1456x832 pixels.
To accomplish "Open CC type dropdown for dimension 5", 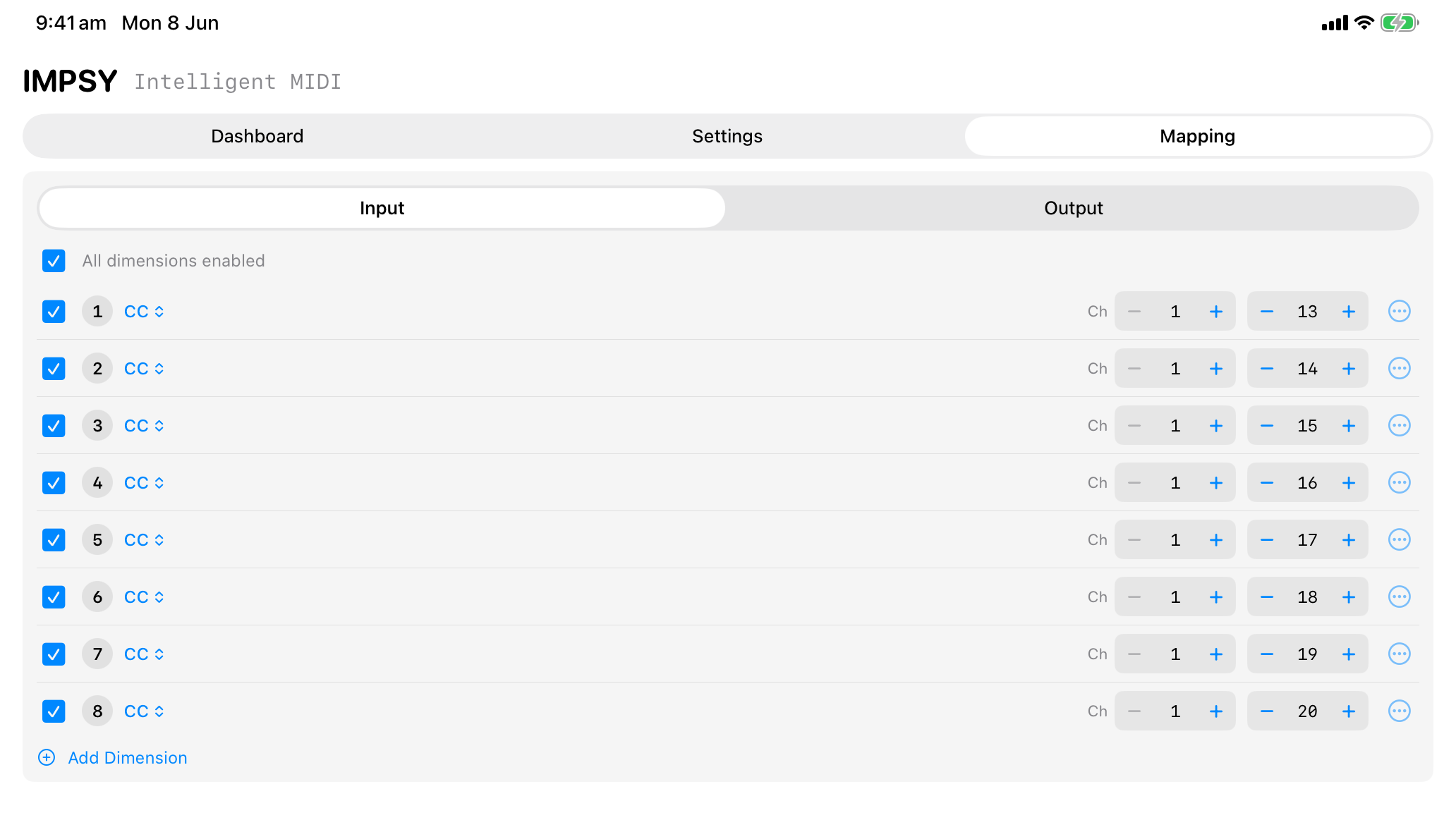I will pos(144,539).
